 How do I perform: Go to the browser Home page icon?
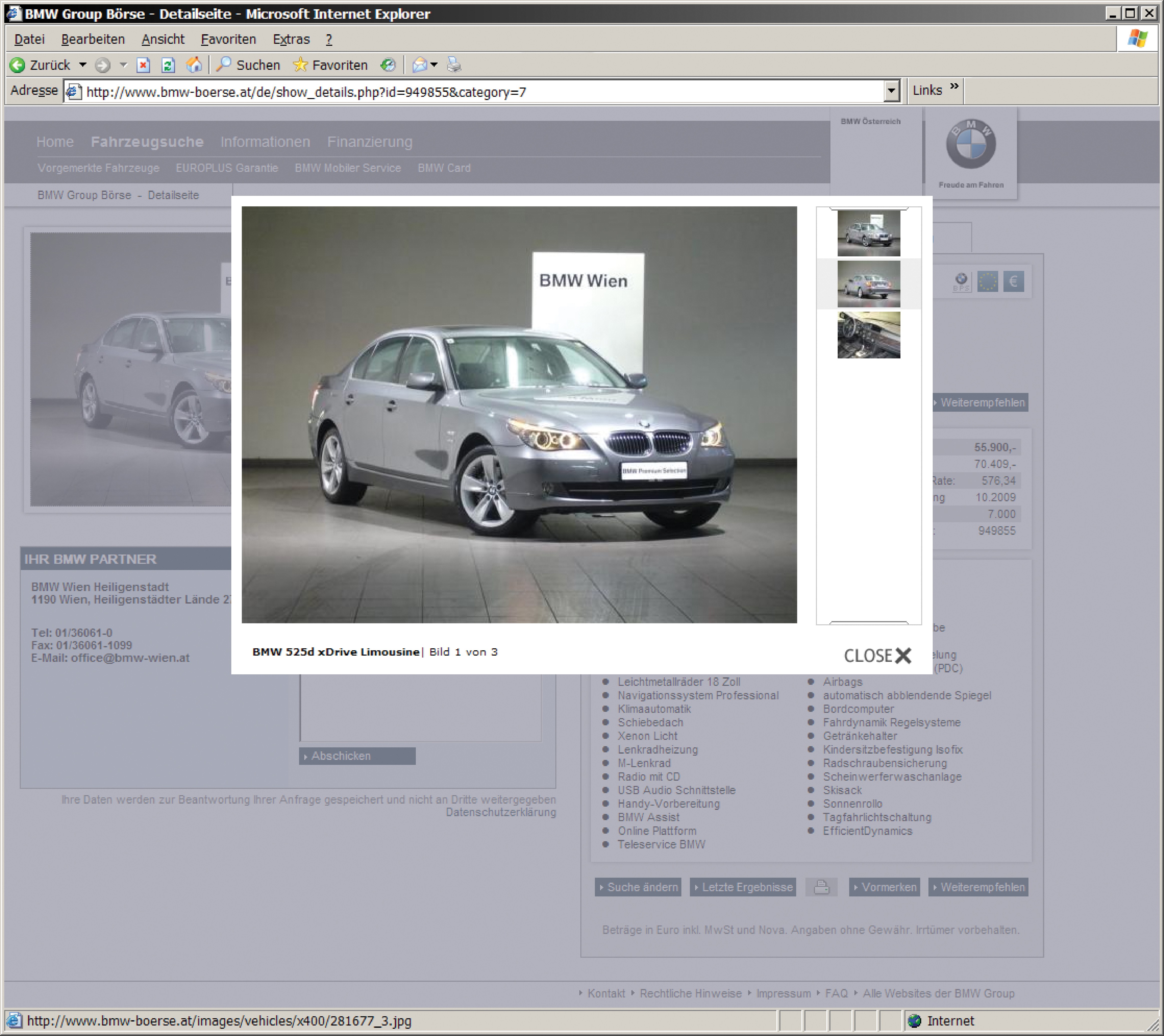(194, 66)
